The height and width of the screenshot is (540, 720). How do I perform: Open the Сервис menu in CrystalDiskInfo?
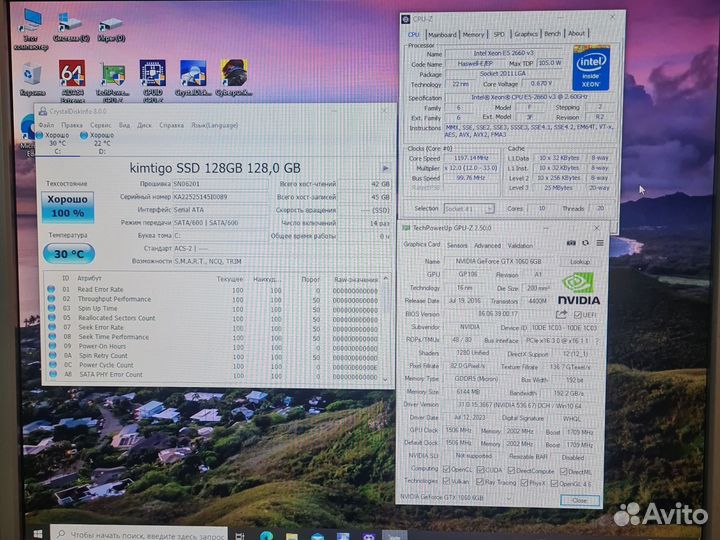(101, 125)
